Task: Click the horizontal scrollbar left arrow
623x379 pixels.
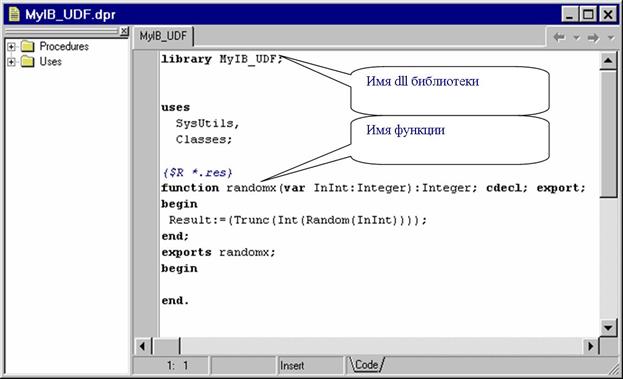Action: coord(143,346)
